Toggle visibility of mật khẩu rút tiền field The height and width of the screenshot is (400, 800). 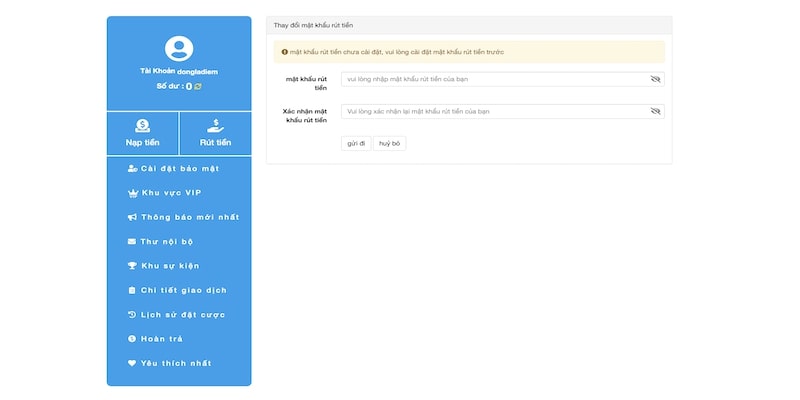656,78
